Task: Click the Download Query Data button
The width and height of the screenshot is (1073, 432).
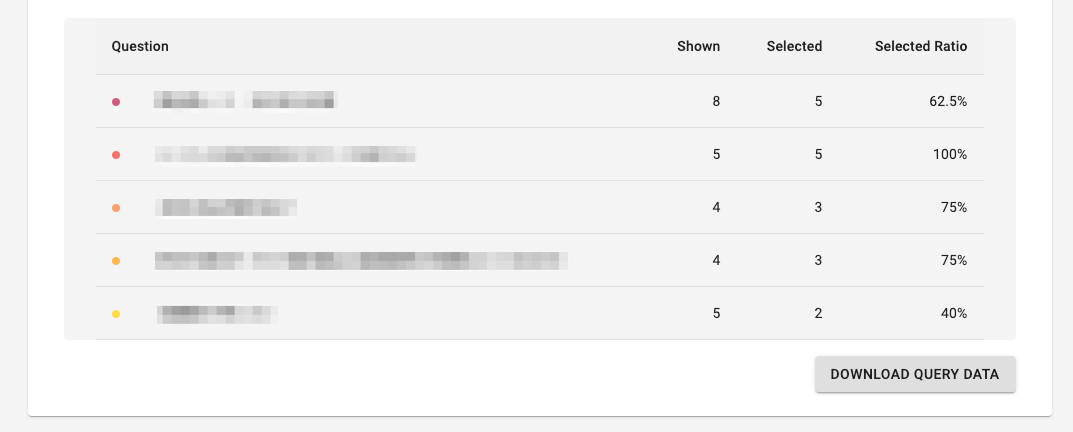Action: (915, 374)
